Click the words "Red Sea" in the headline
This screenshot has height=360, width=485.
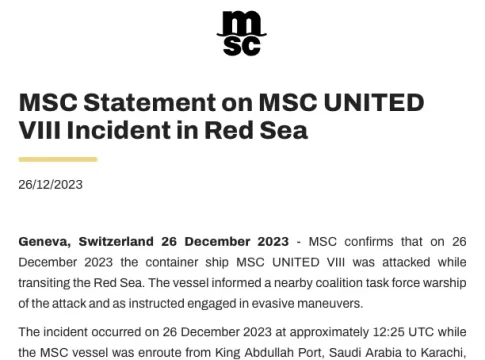pos(256,130)
